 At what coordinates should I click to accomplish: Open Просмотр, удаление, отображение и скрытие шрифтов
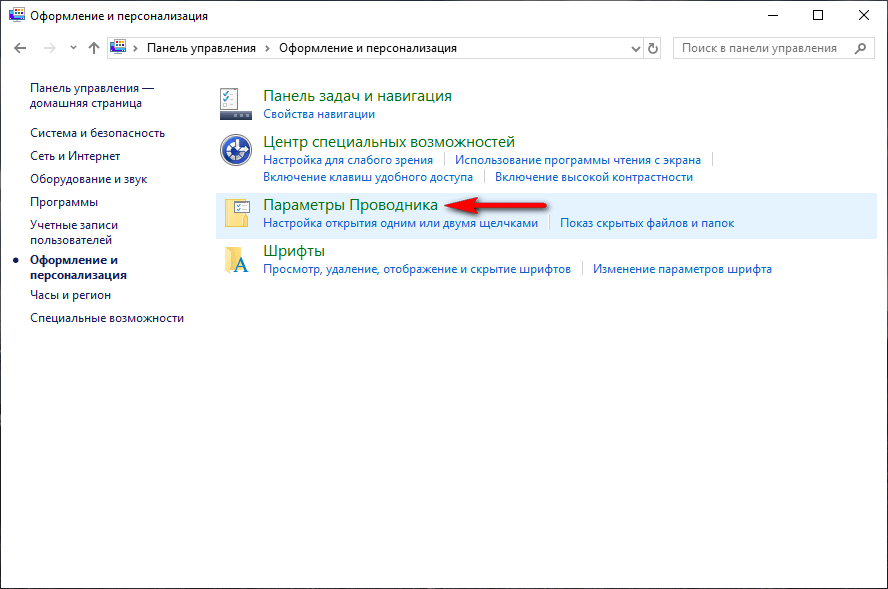coord(417,269)
